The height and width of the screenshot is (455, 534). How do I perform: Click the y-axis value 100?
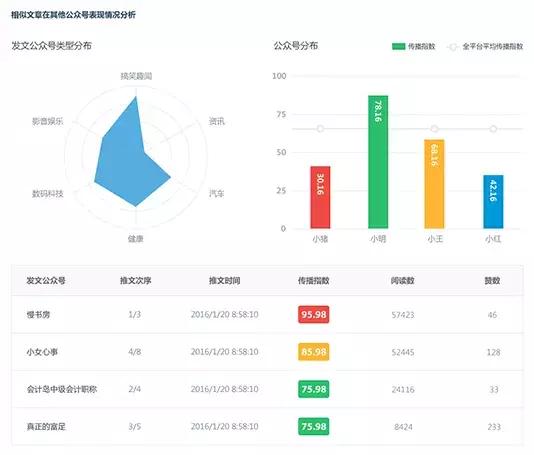279,76
